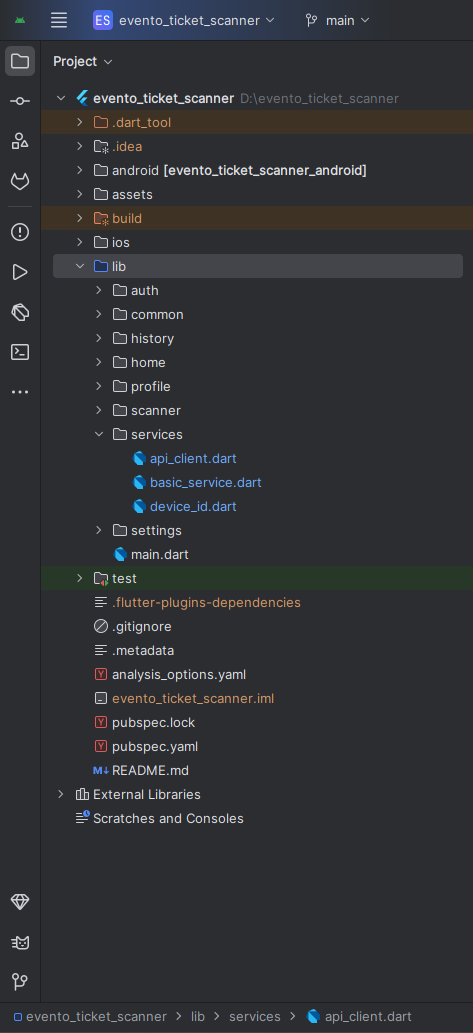The width and height of the screenshot is (473, 1033).
Task: Open the main hamburger menu
Action: point(59,20)
